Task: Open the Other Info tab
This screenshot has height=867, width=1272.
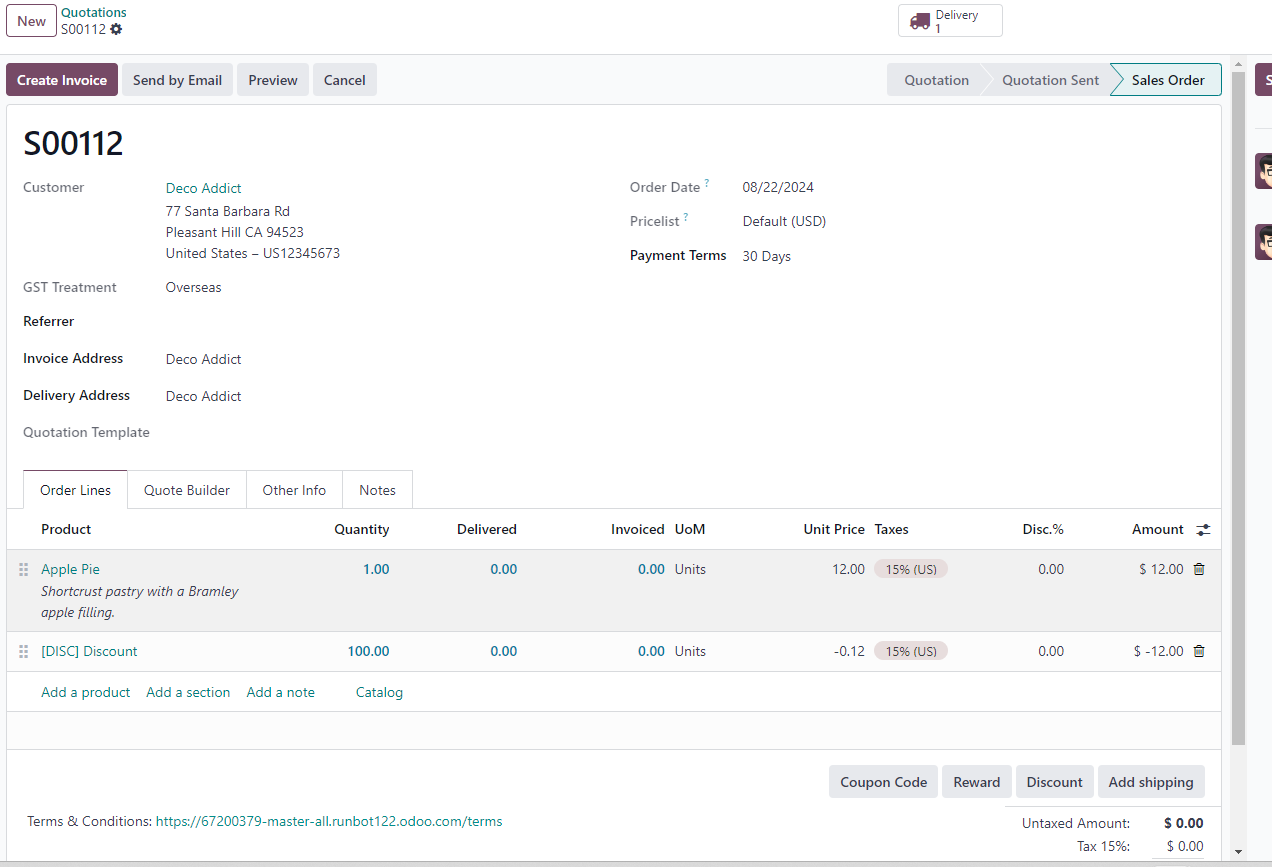Action: tap(294, 490)
